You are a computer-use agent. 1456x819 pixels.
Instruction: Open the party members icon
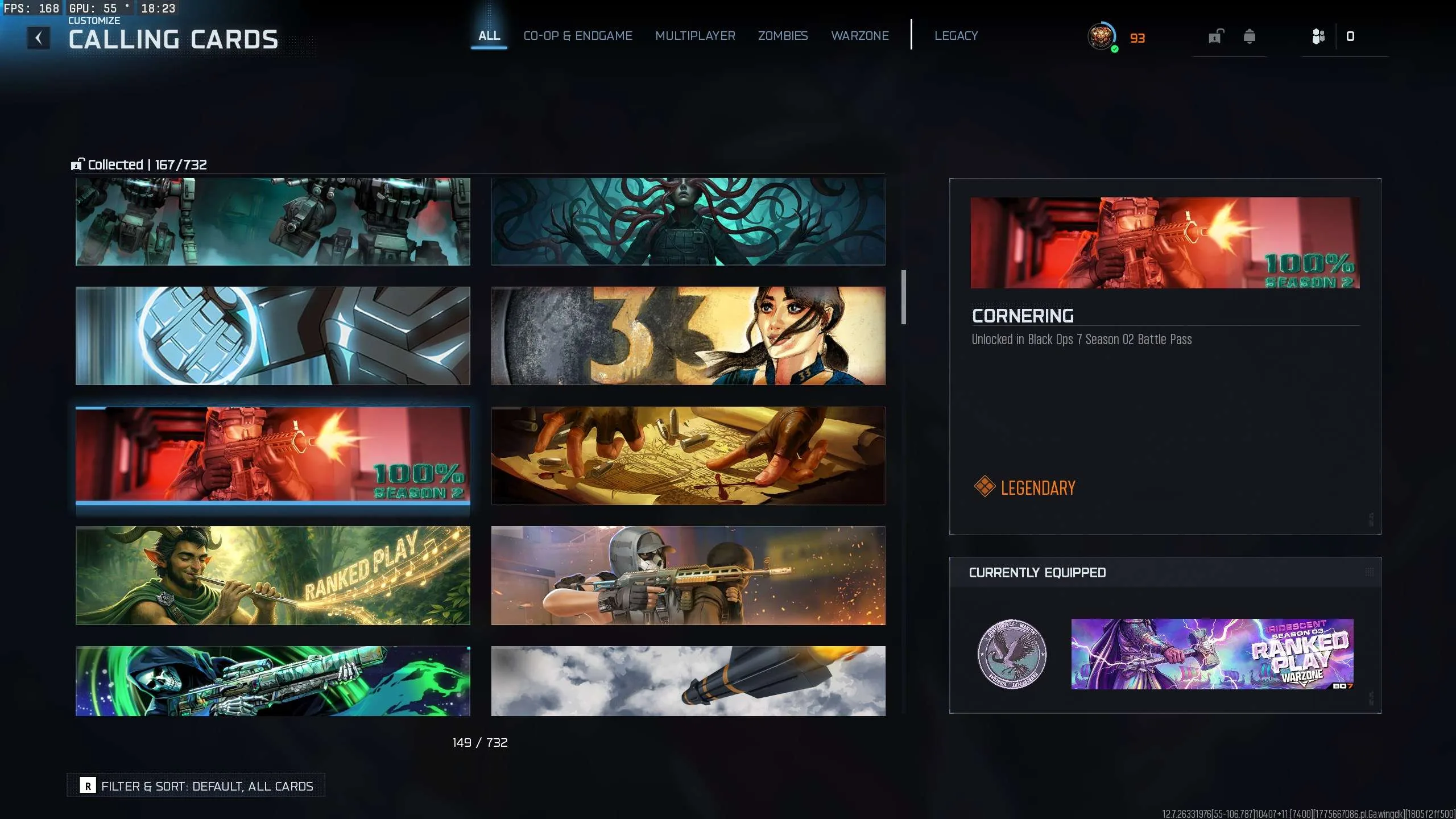(1318, 36)
